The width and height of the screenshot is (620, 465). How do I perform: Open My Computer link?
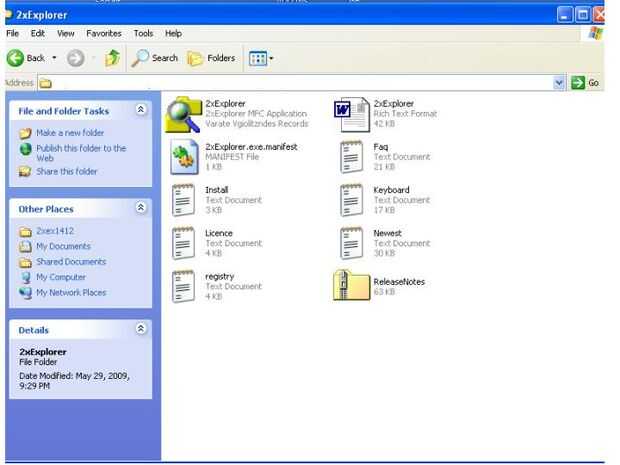click(61, 277)
